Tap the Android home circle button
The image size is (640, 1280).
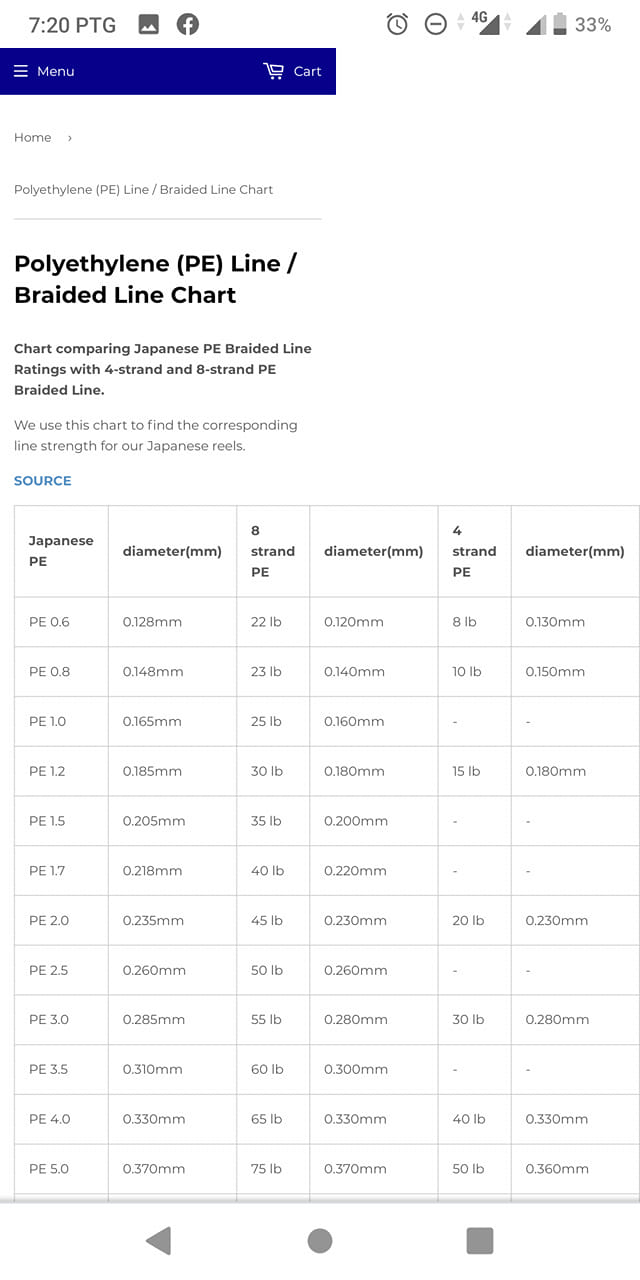point(320,1241)
